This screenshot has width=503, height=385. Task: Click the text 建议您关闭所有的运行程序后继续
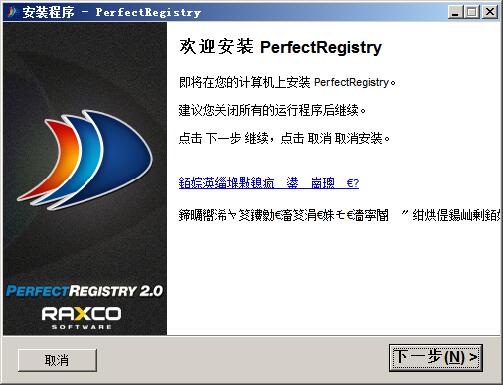[x=272, y=110]
